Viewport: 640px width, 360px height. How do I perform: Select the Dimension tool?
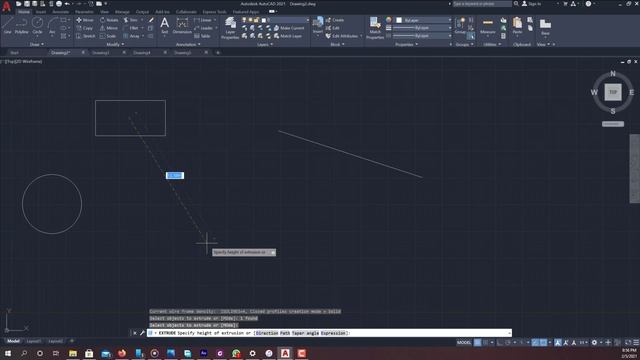(x=182, y=25)
